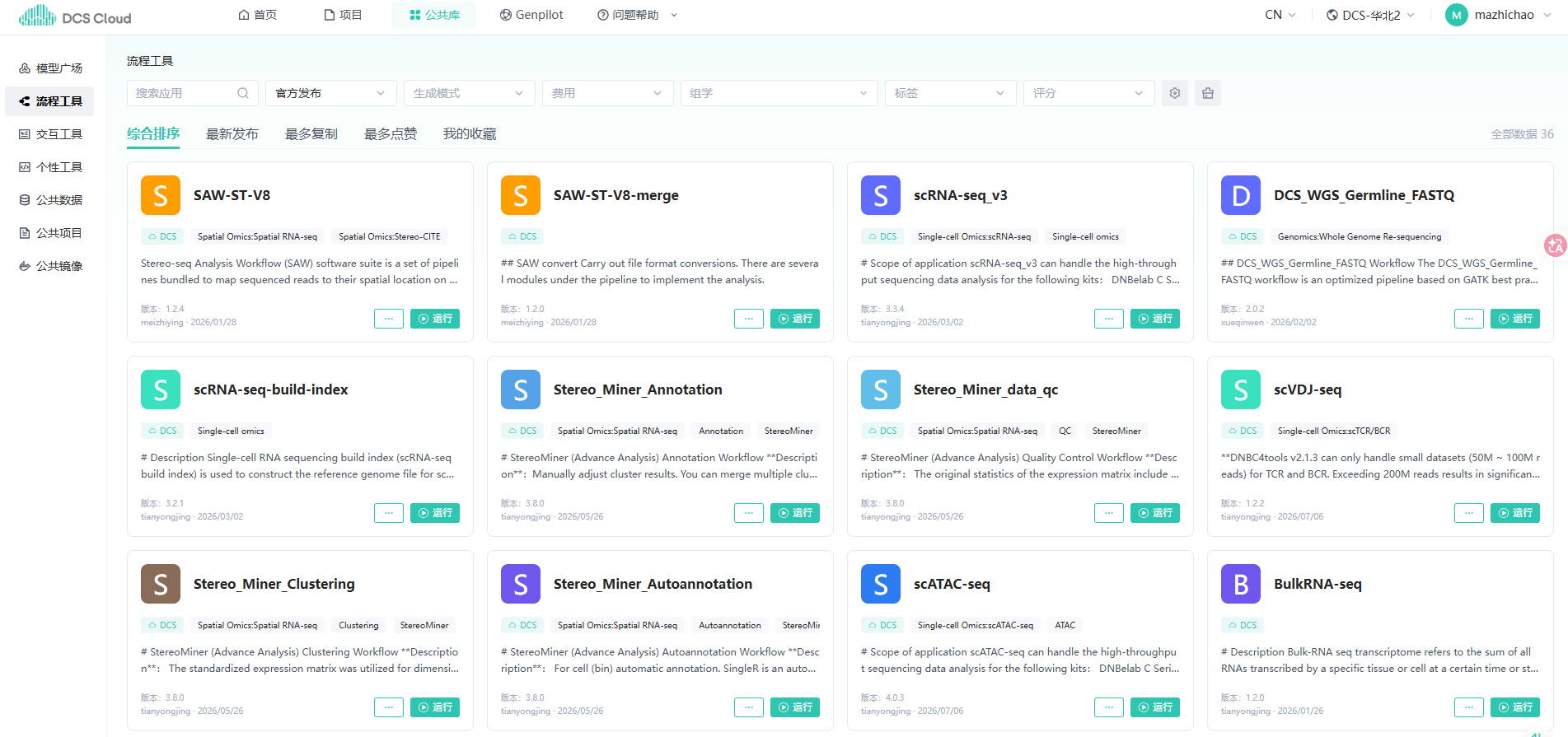The image size is (1568, 737).
Task: Expand the 组学 dropdown
Action: [x=779, y=93]
